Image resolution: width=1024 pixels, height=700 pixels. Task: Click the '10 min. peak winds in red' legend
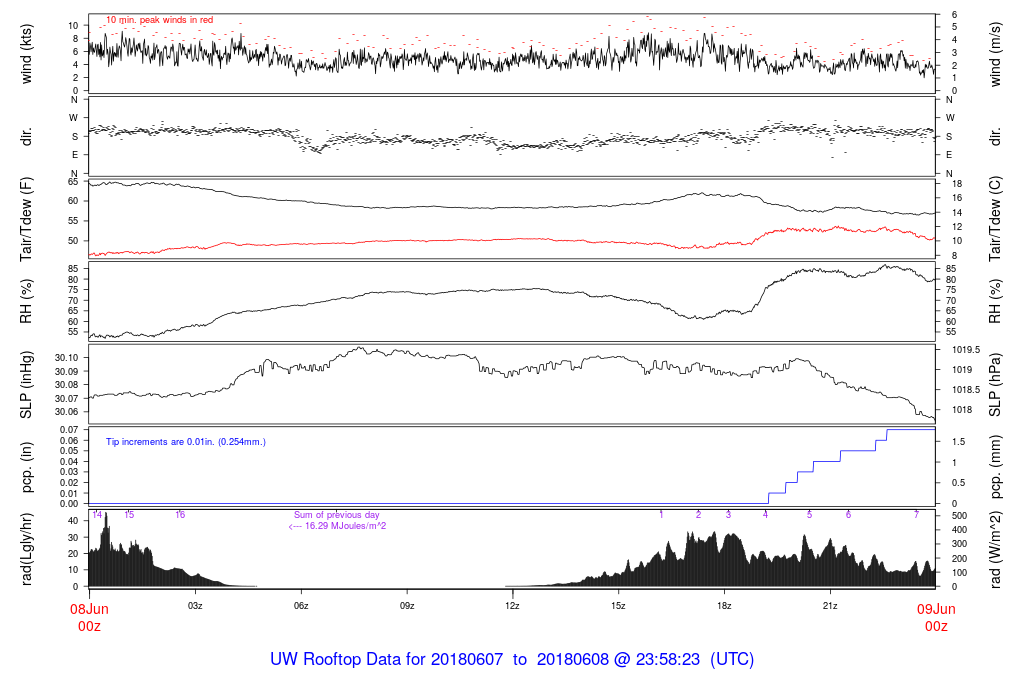(x=160, y=20)
